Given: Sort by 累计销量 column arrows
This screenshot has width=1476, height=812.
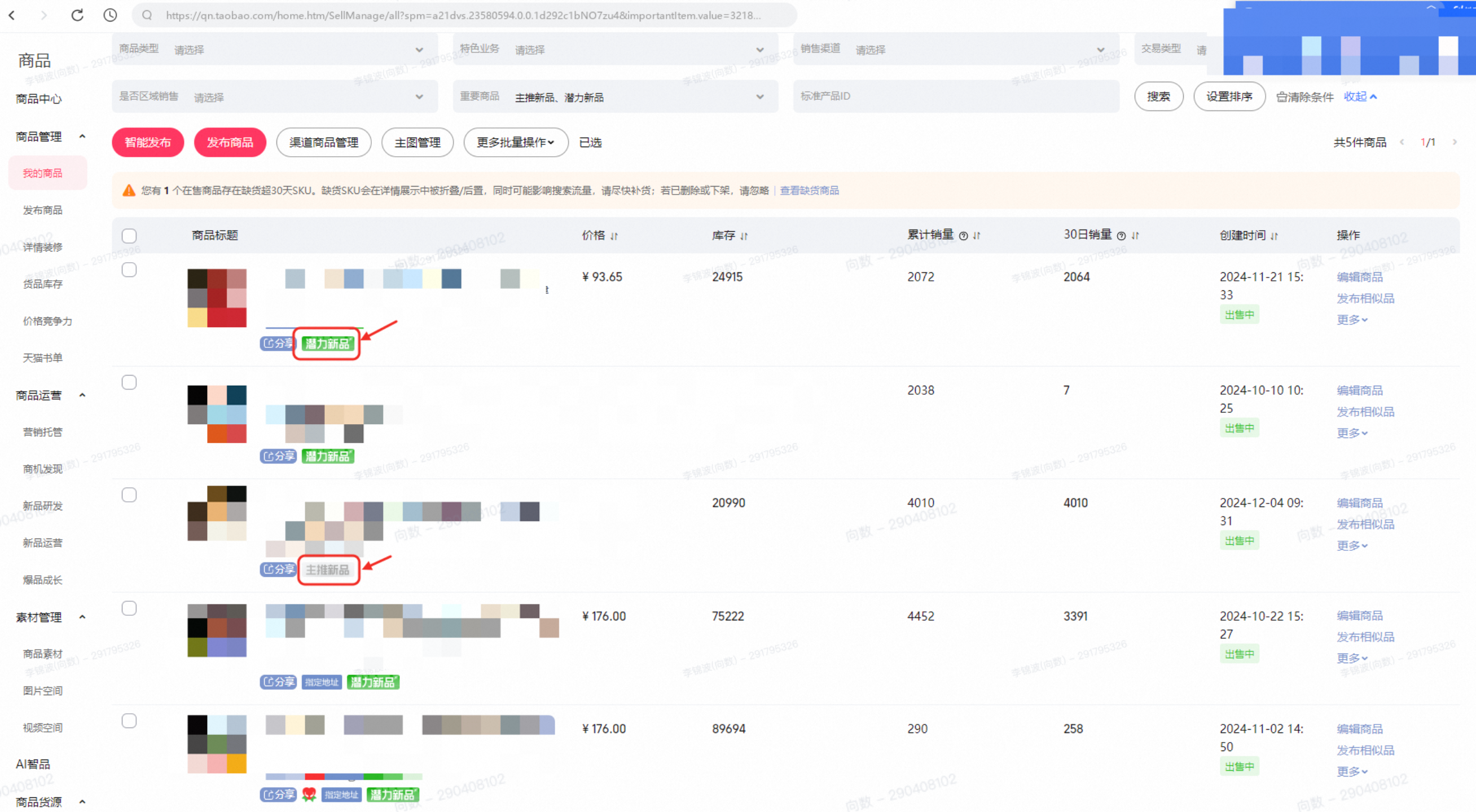Looking at the screenshot, I should click(977, 235).
